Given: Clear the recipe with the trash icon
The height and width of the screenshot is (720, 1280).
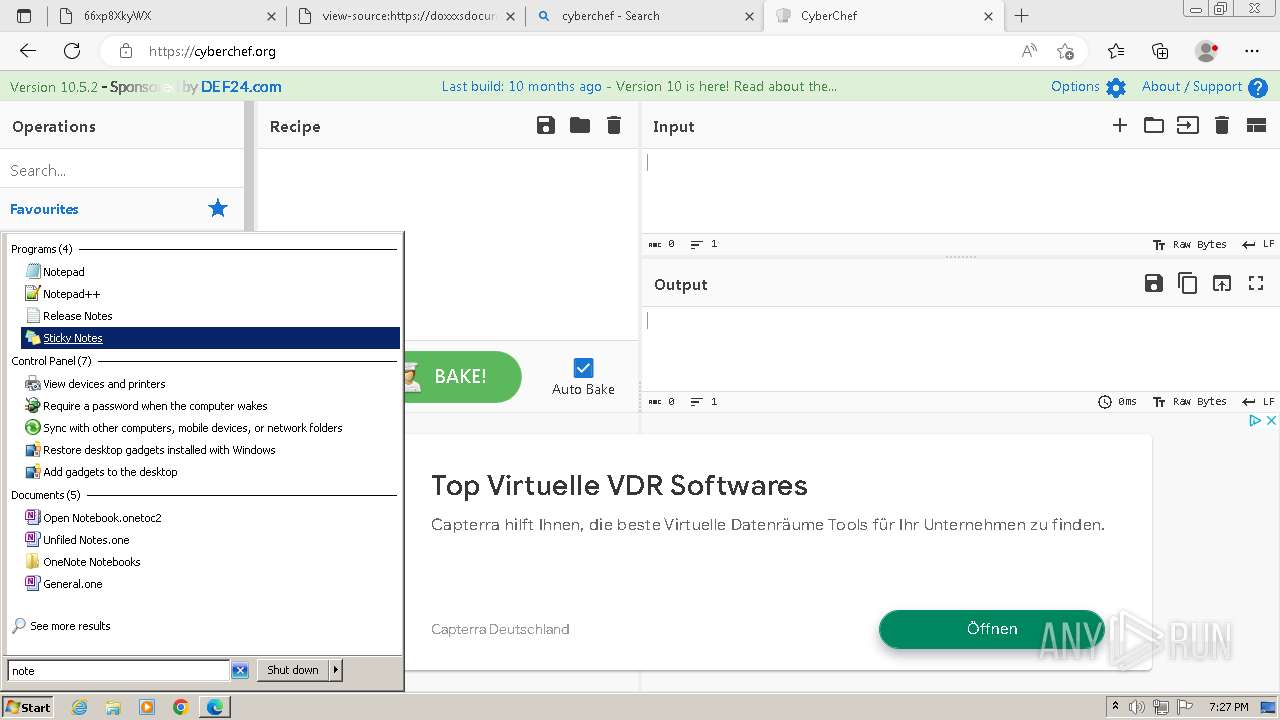Looking at the screenshot, I should [614, 125].
